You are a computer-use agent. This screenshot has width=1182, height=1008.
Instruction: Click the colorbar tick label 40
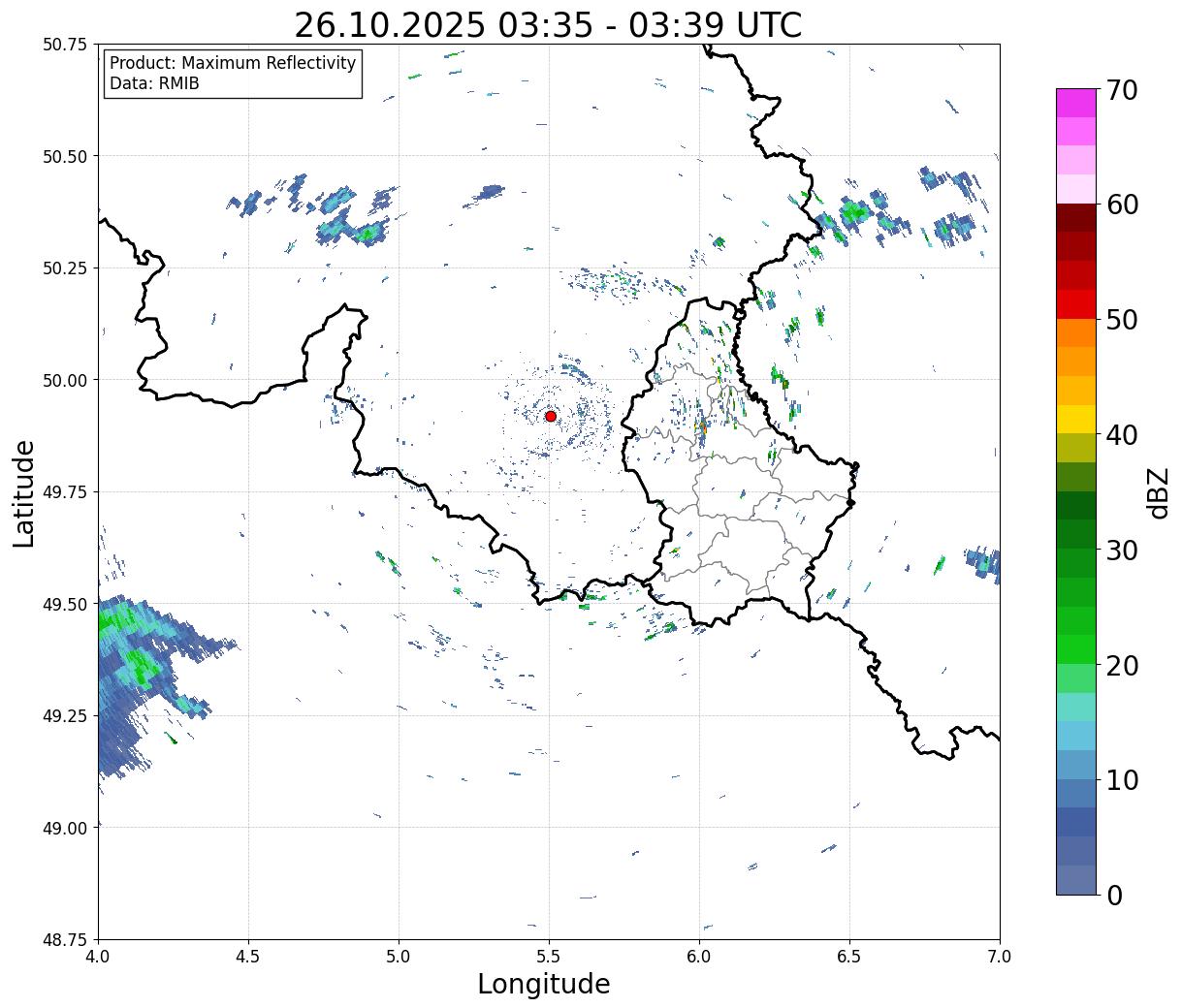click(1122, 435)
